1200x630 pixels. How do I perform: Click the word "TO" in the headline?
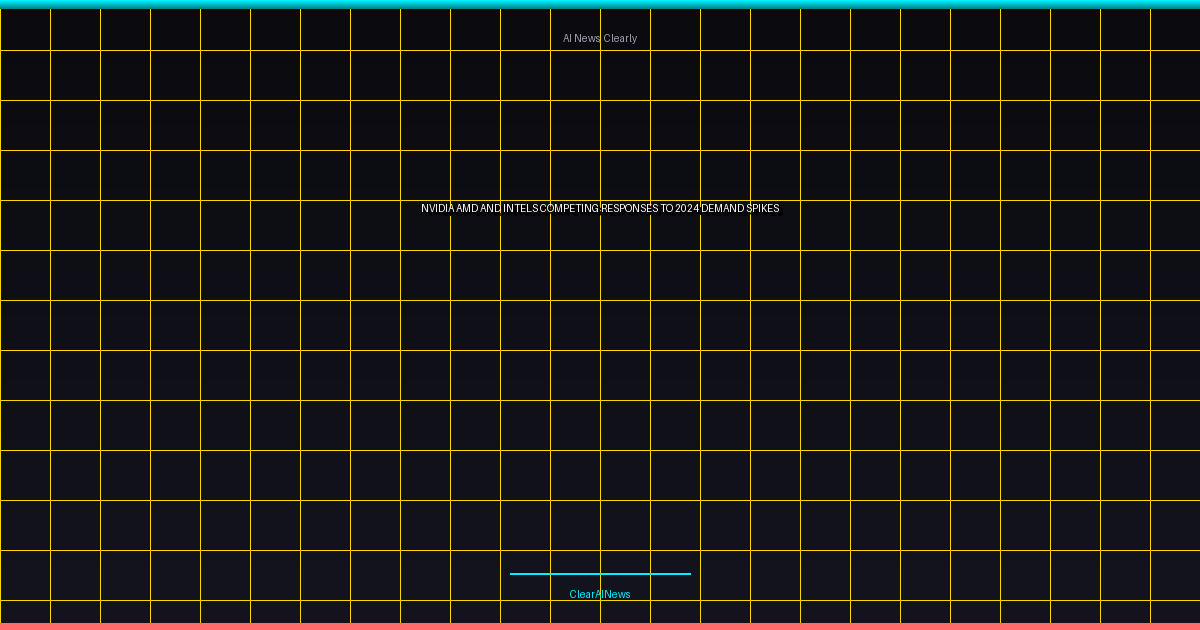(666, 208)
